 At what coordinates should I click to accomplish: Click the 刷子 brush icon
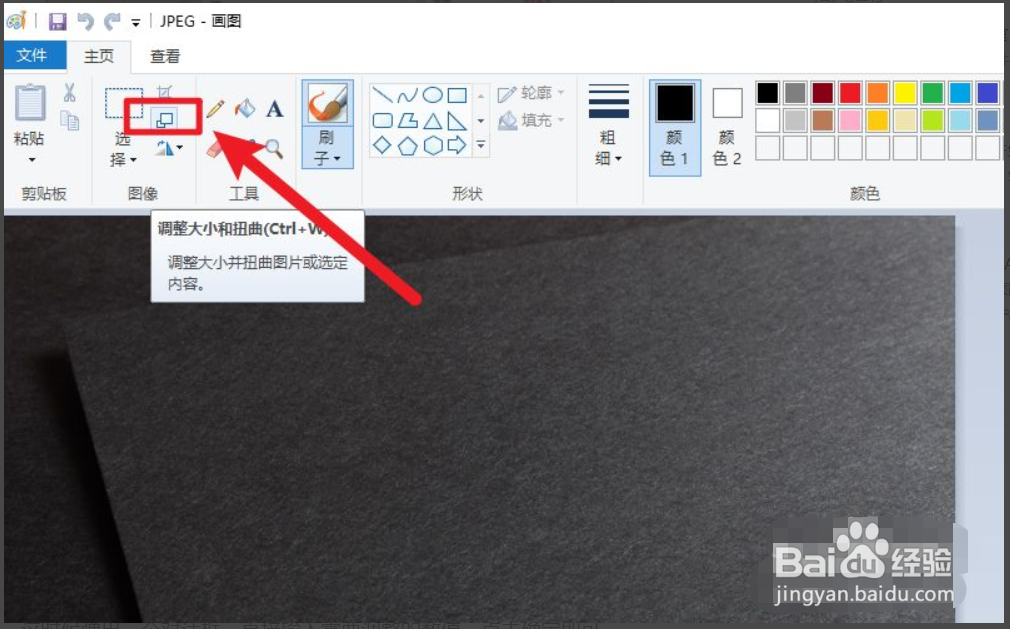coord(328,103)
